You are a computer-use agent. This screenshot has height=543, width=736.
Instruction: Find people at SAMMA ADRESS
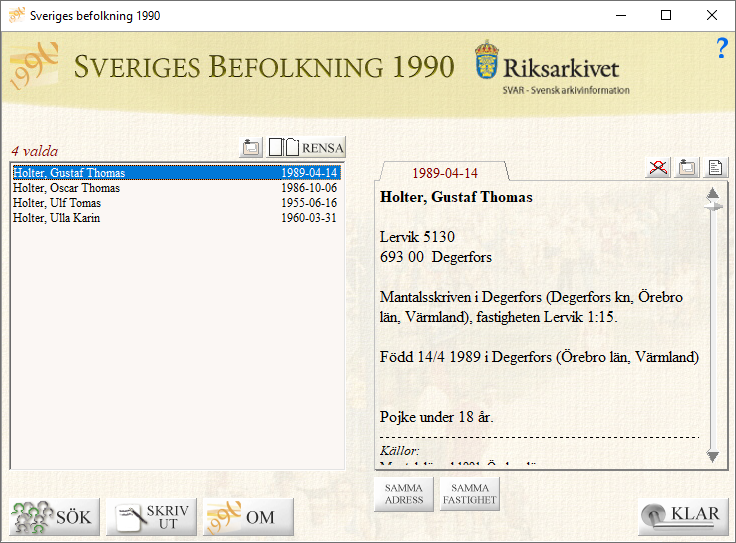coord(404,494)
